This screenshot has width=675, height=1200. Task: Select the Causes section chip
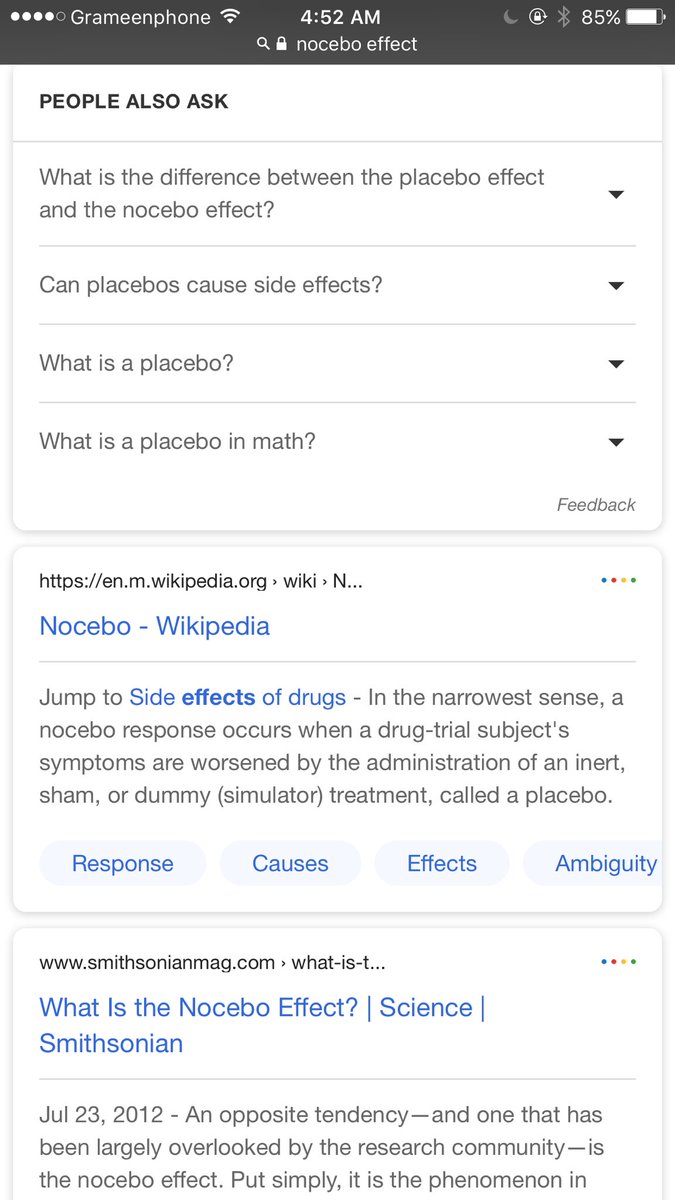point(290,863)
